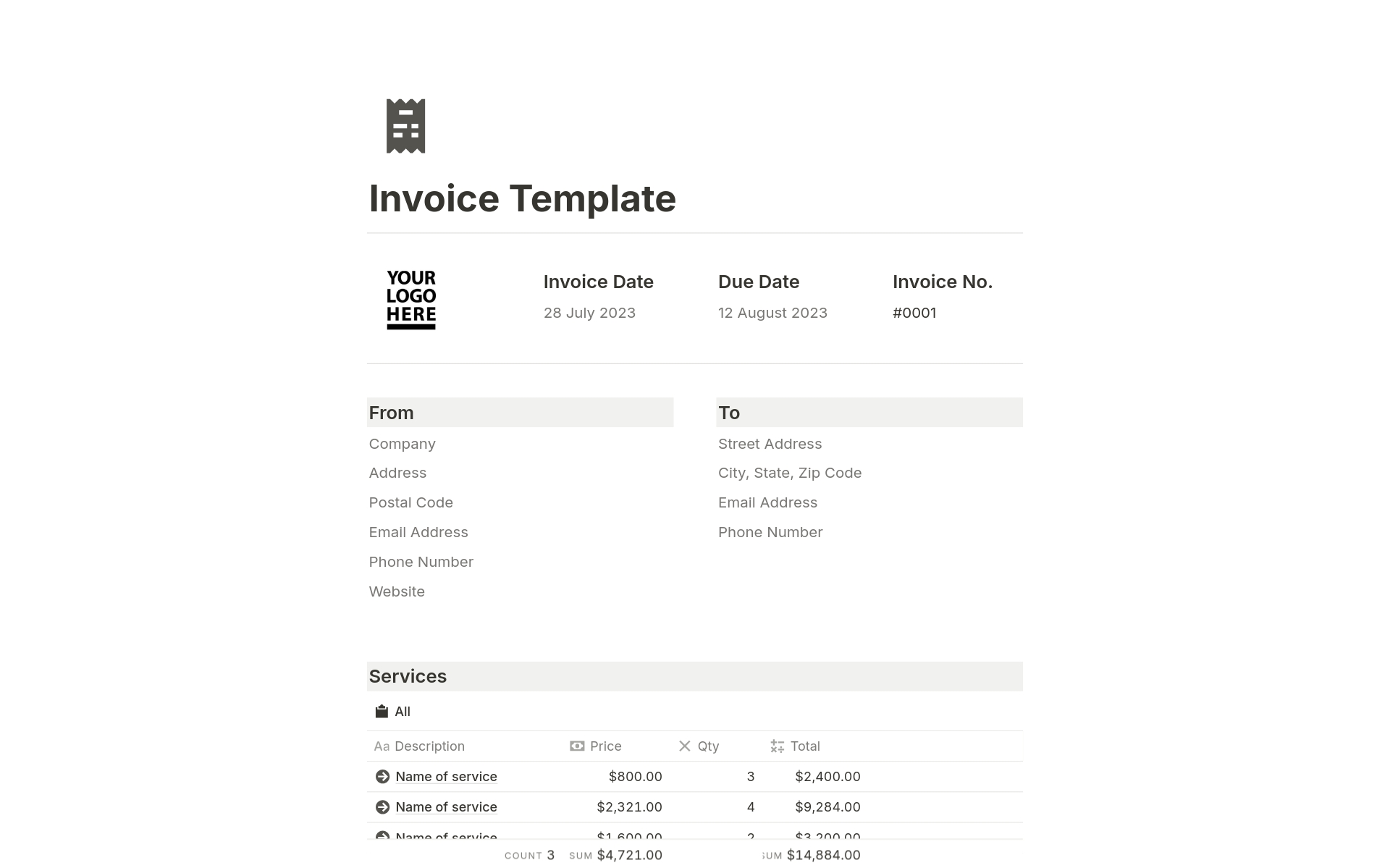
Task: Open the Total column header options
Action: point(804,746)
